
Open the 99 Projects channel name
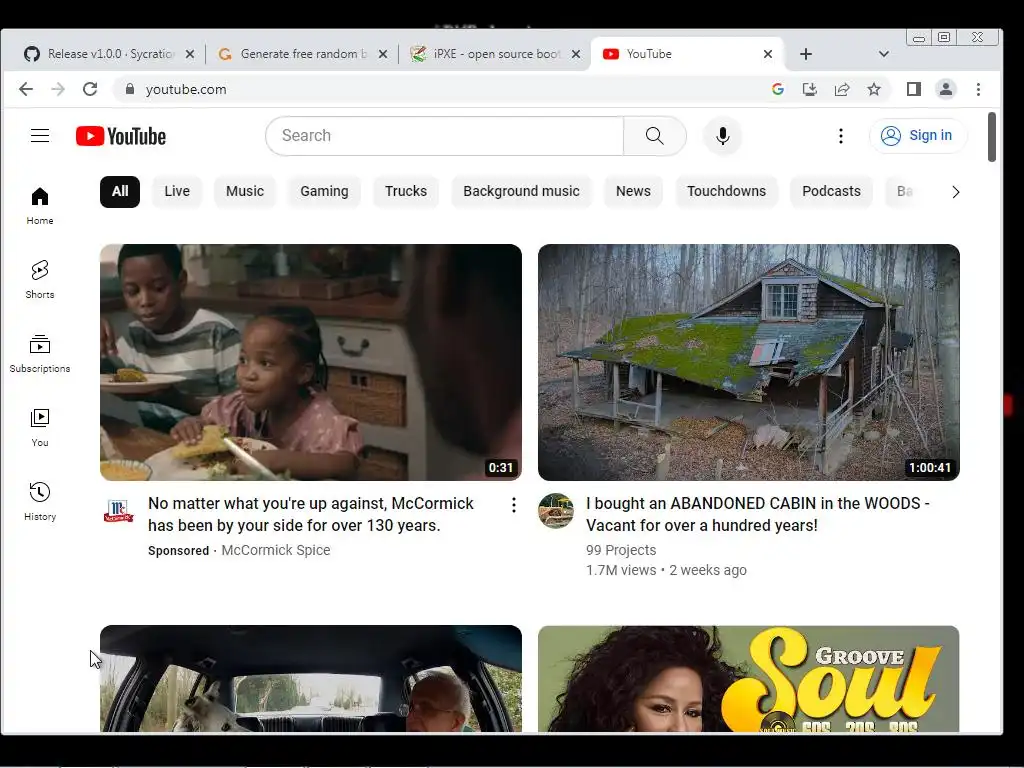(621, 550)
